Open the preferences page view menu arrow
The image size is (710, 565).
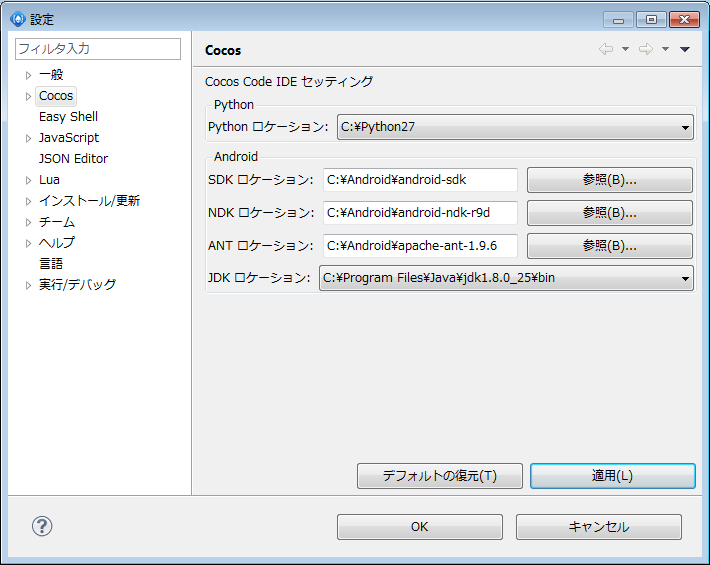[685, 49]
